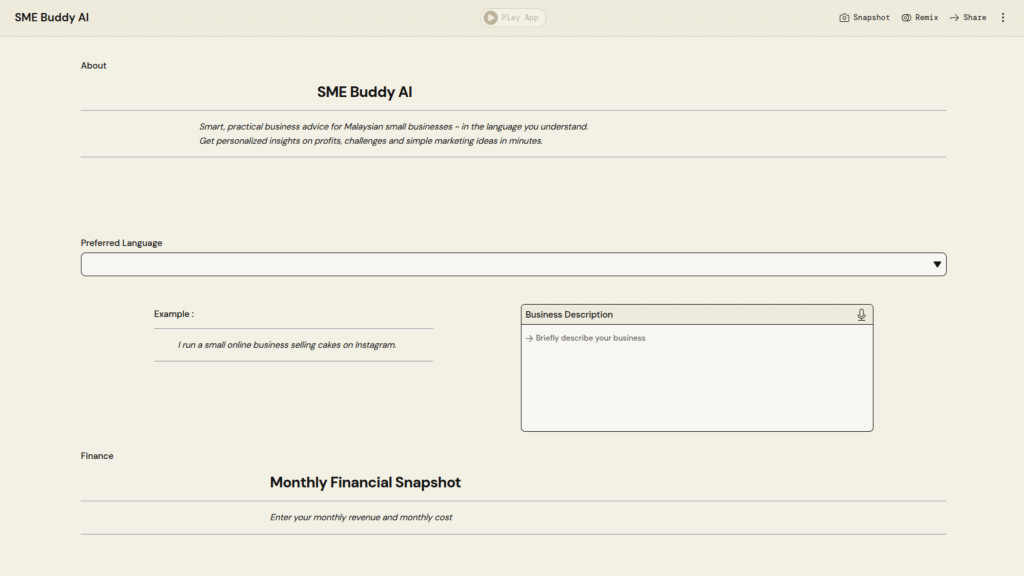Click the arrow icon beside the description placeholder
The width and height of the screenshot is (1024, 576).
pyautogui.click(x=529, y=339)
